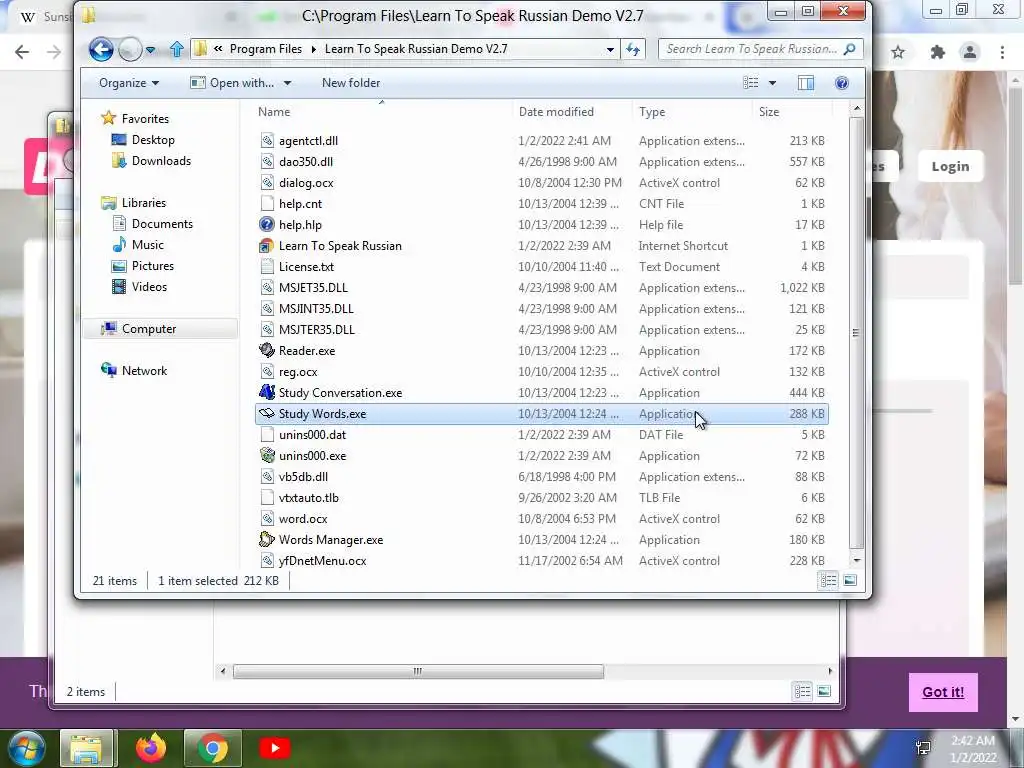Click Program Files in the address breadcrumb
The height and width of the screenshot is (768, 1024).
[266, 49]
